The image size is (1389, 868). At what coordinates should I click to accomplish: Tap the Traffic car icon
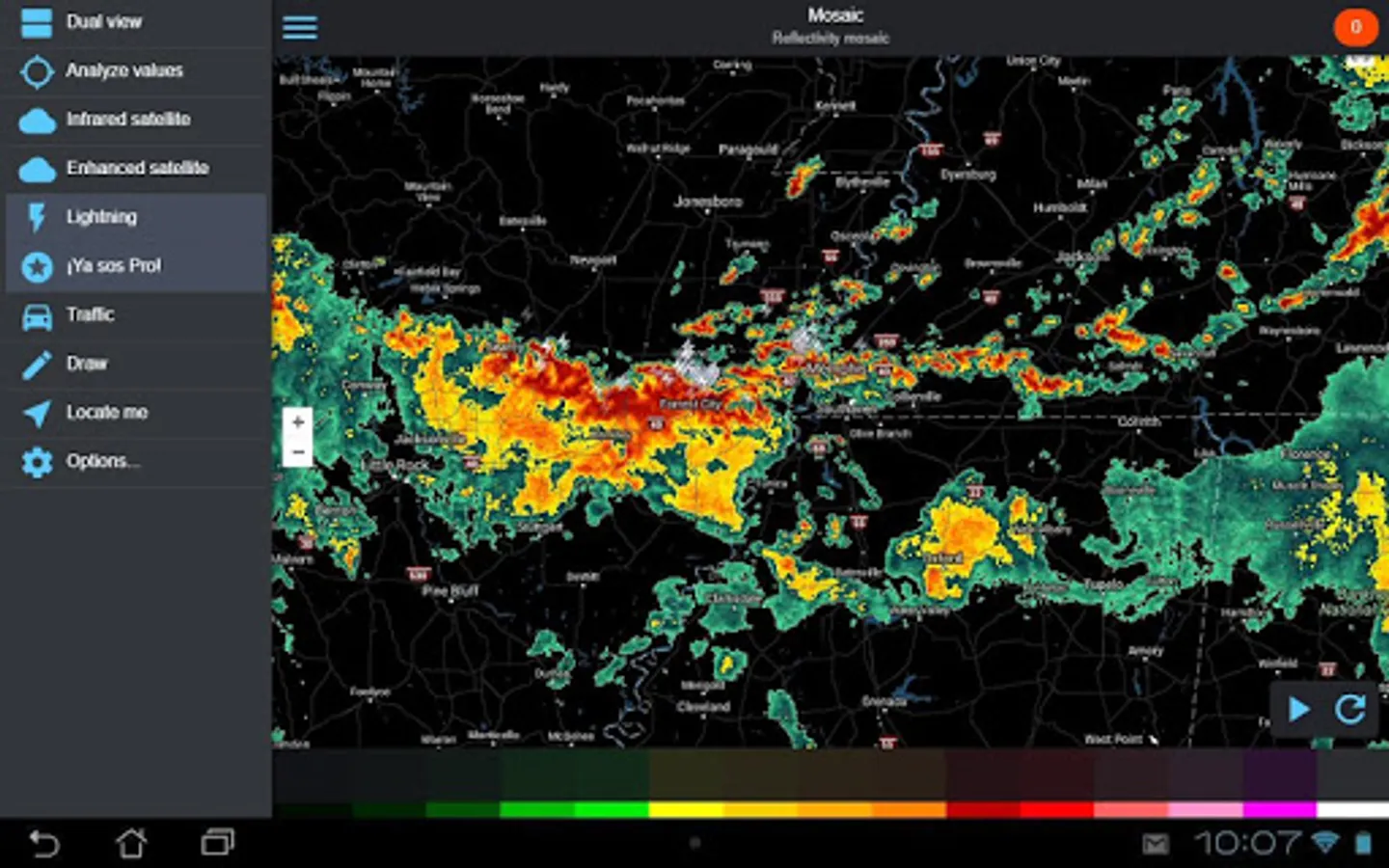[x=37, y=316]
